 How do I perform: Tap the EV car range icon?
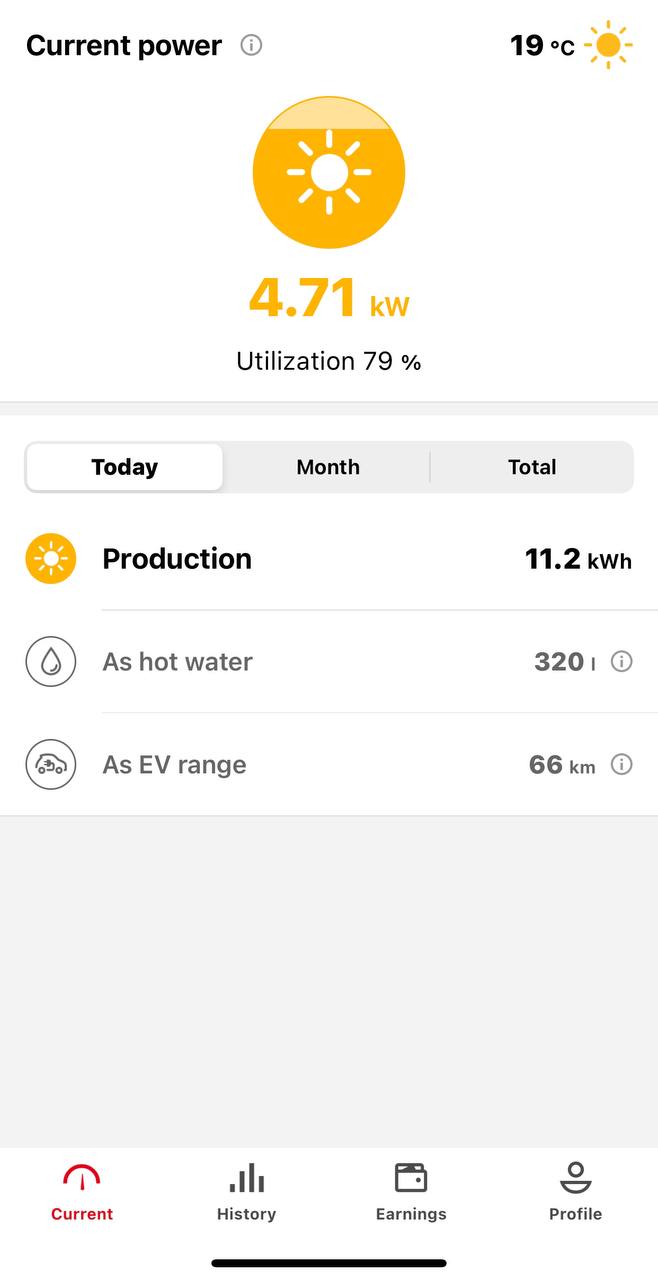(x=51, y=765)
